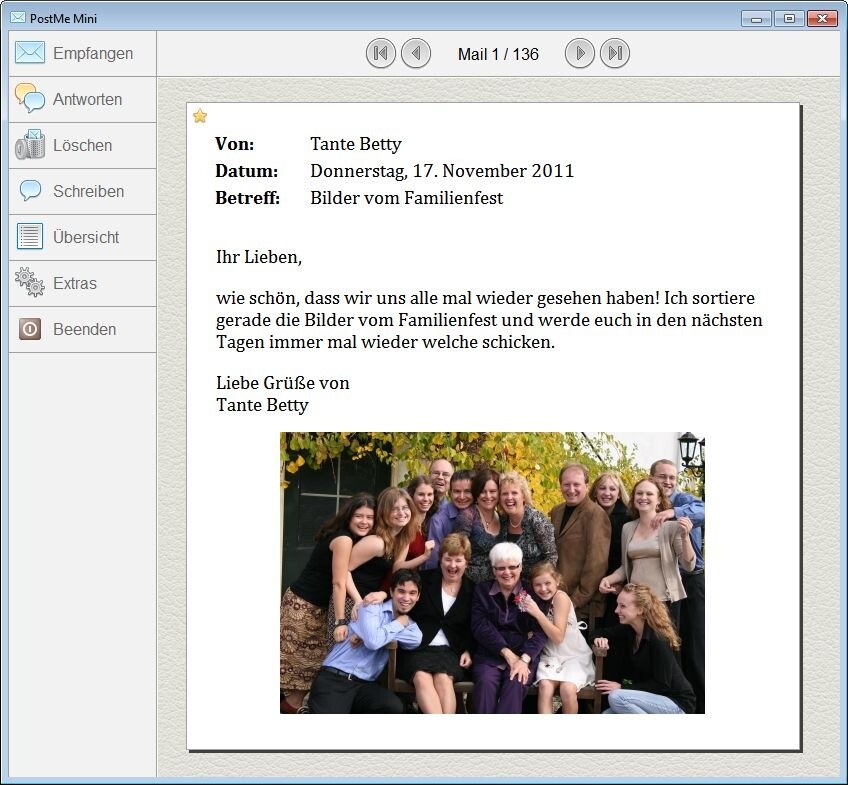The image size is (848, 785).
Task: Skip to the last mail
Action: click(x=615, y=54)
